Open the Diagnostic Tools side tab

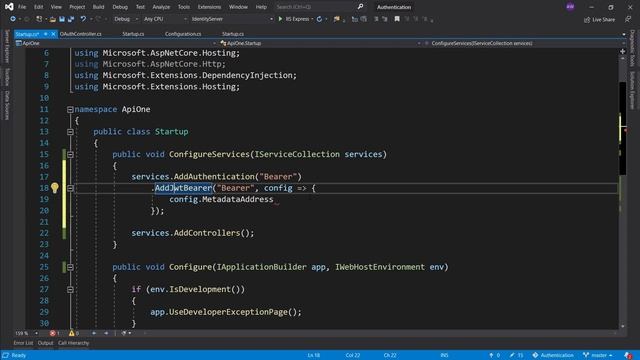pyautogui.click(x=632, y=49)
